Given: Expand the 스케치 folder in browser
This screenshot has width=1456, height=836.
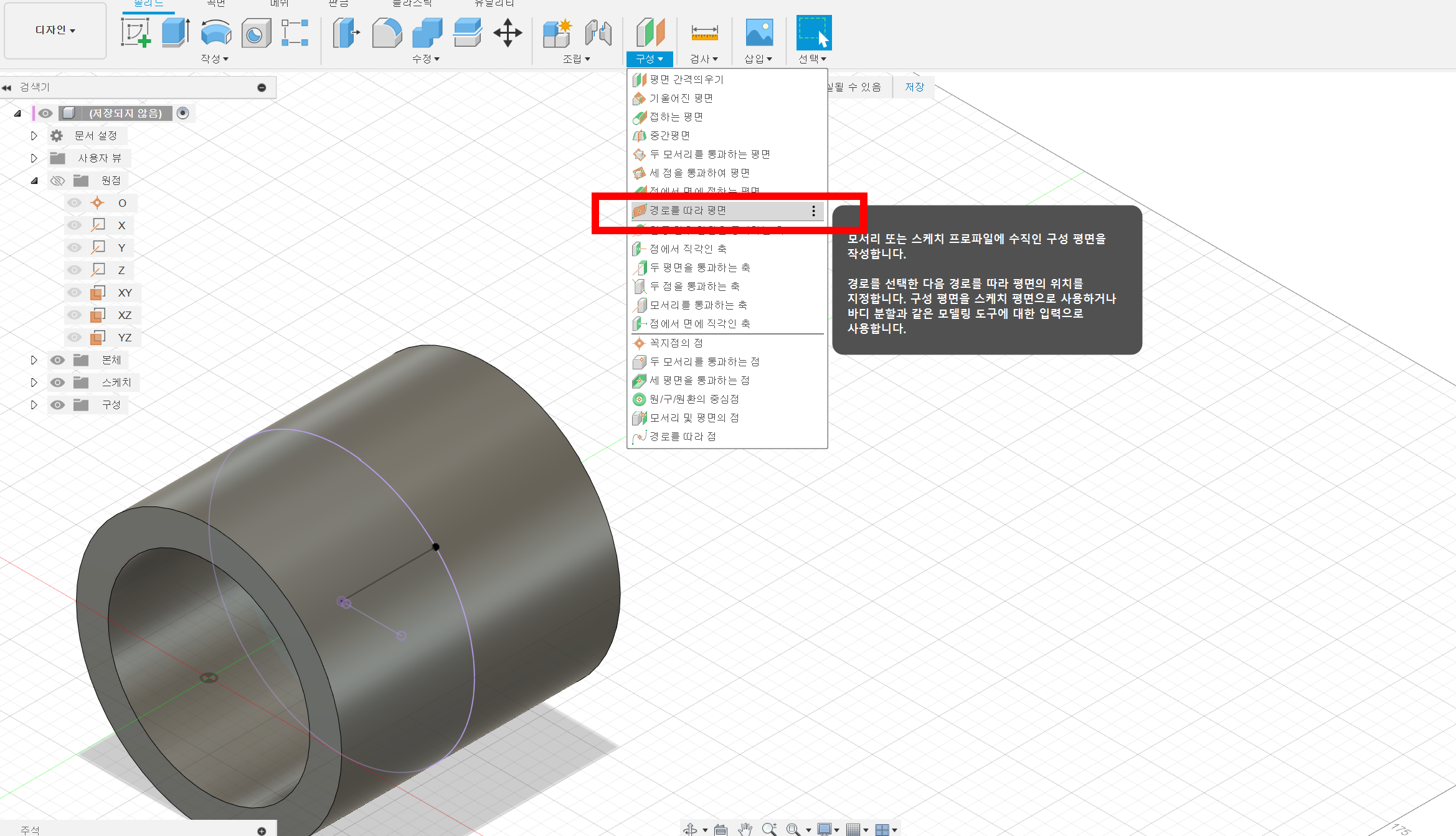Looking at the screenshot, I should [34, 382].
